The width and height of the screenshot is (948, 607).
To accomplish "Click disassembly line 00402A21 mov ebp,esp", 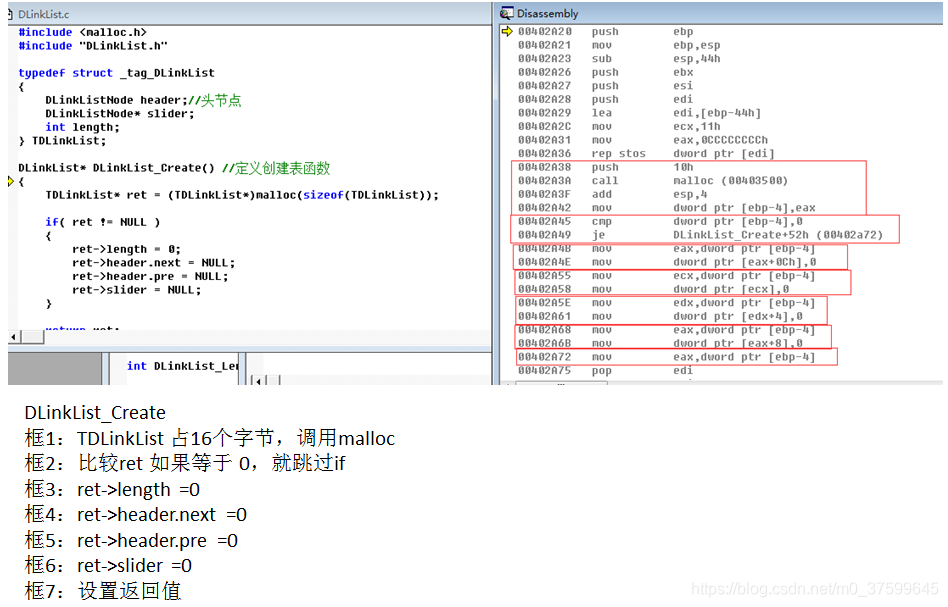I will coord(619,45).
